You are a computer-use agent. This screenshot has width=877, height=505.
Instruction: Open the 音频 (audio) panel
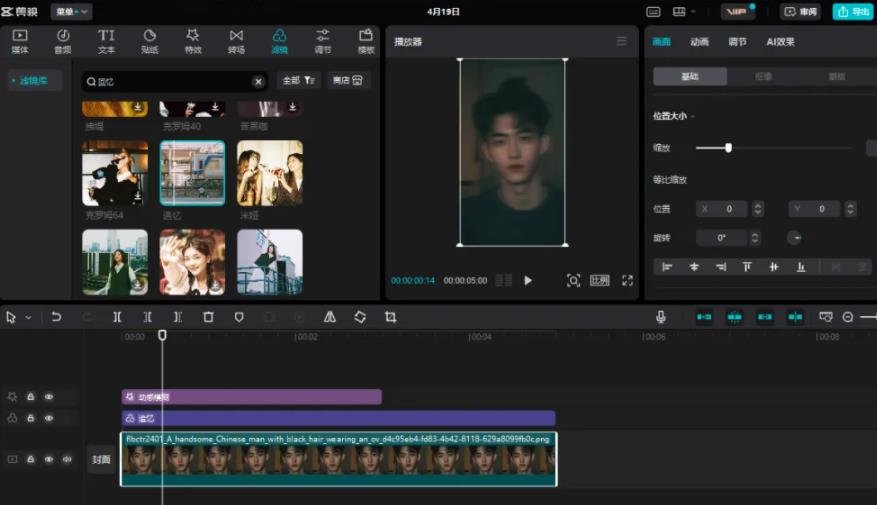tap(63, 41)
